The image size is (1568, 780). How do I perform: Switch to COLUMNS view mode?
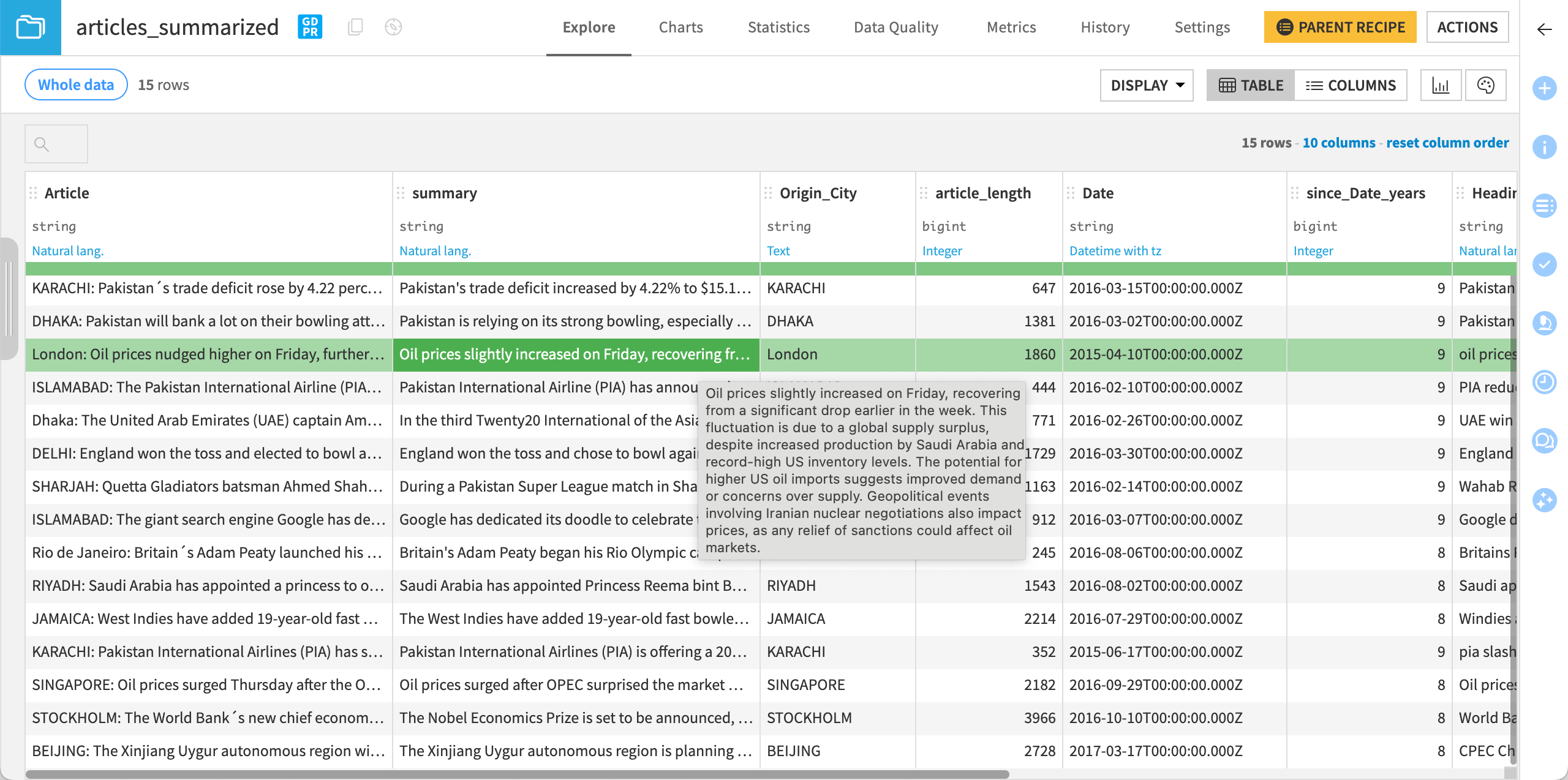tap(1351, 85)
